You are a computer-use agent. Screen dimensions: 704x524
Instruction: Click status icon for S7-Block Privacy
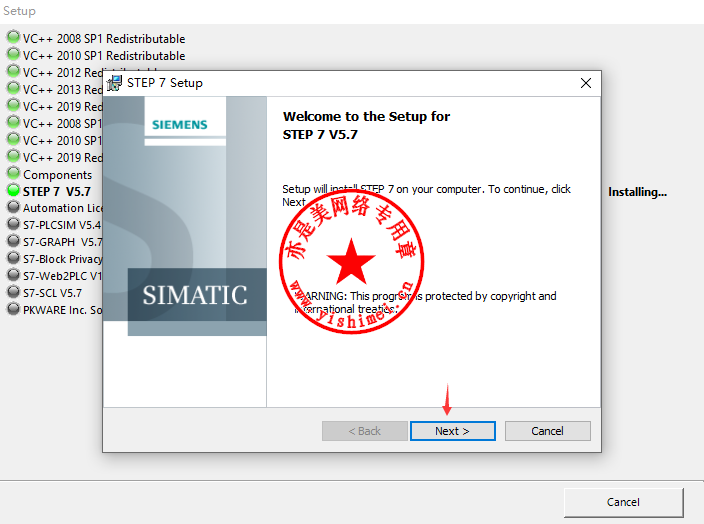tap(13, 258)
